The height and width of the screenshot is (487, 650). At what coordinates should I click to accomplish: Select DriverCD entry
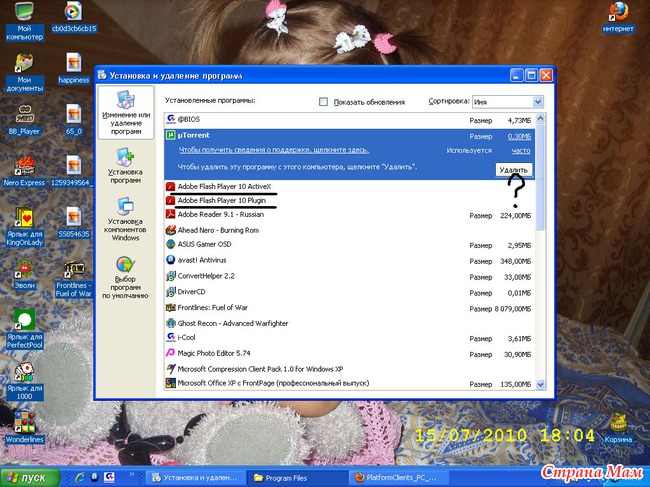coord(349,292)
